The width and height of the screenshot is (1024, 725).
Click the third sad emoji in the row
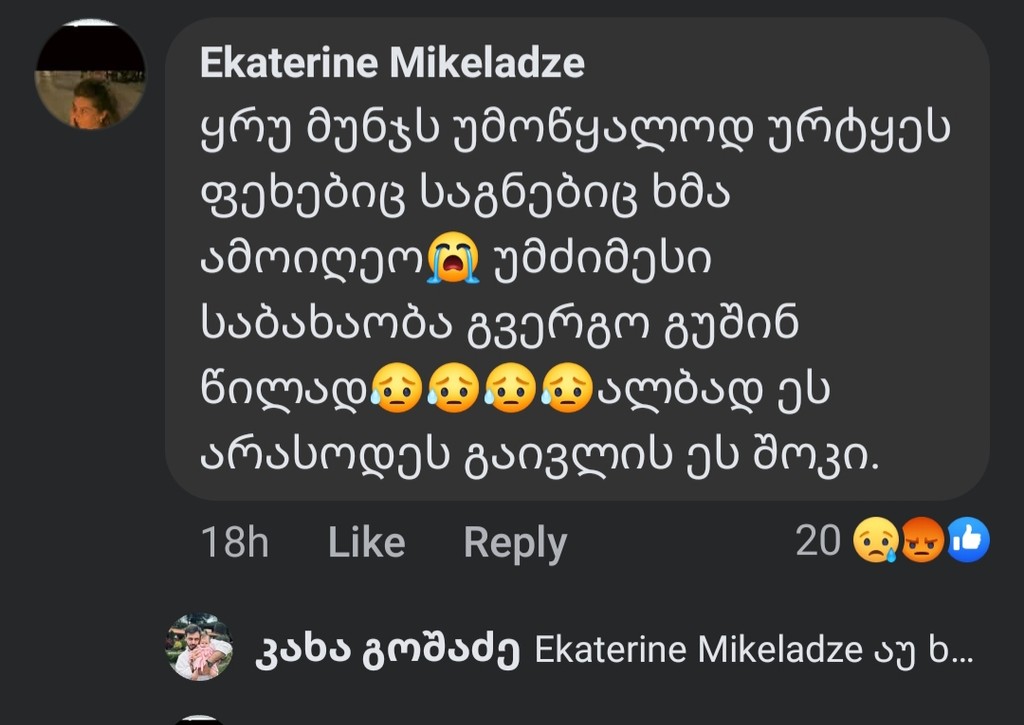click(x=509, y=389)
